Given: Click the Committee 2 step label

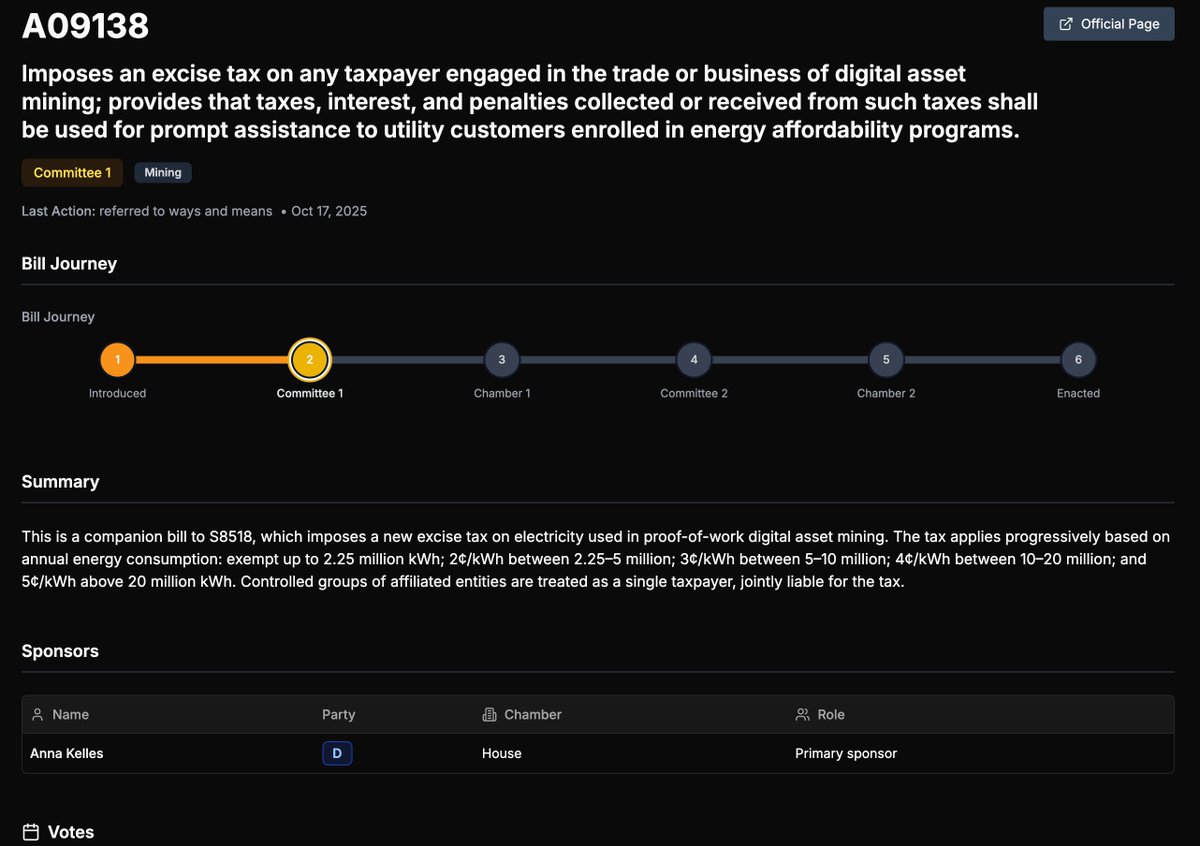Looking at the screenshot, I should (x=694, y=393).
